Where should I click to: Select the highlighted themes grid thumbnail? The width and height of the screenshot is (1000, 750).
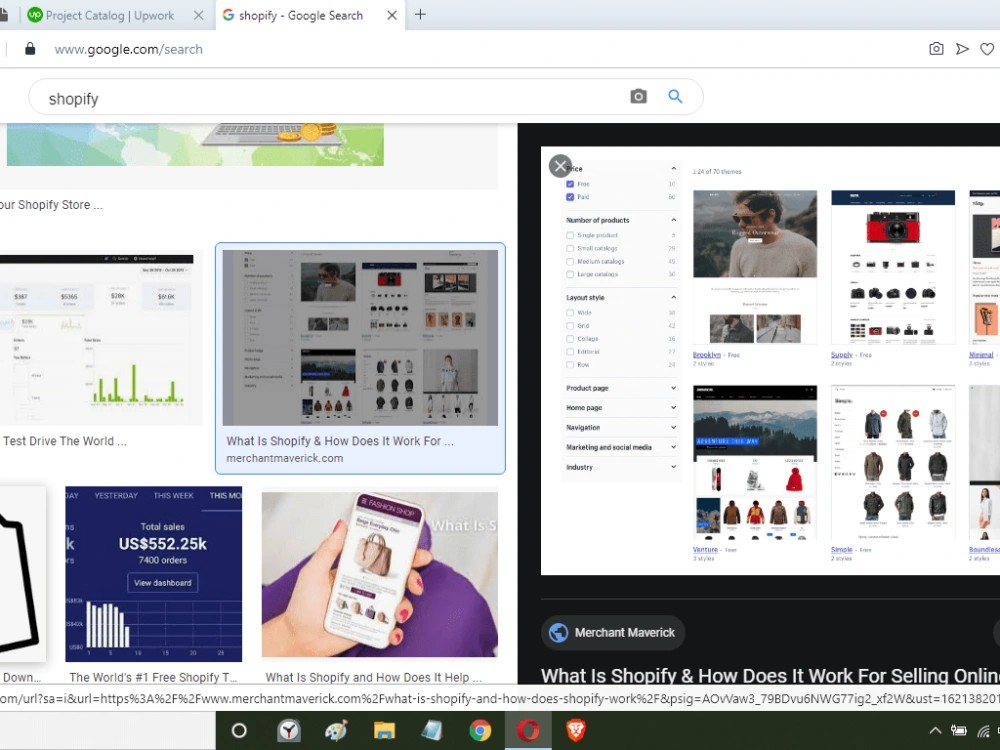click(360, 337)
